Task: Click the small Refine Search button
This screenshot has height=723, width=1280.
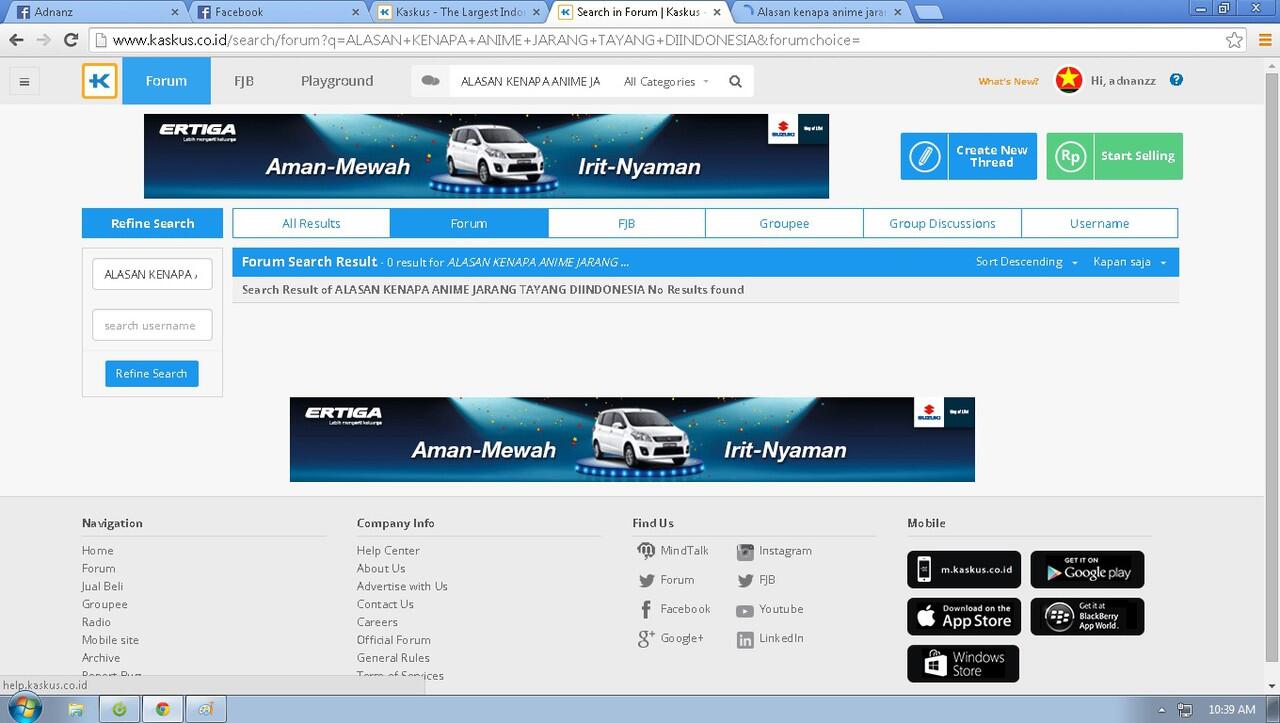Action: click(152, 373)
